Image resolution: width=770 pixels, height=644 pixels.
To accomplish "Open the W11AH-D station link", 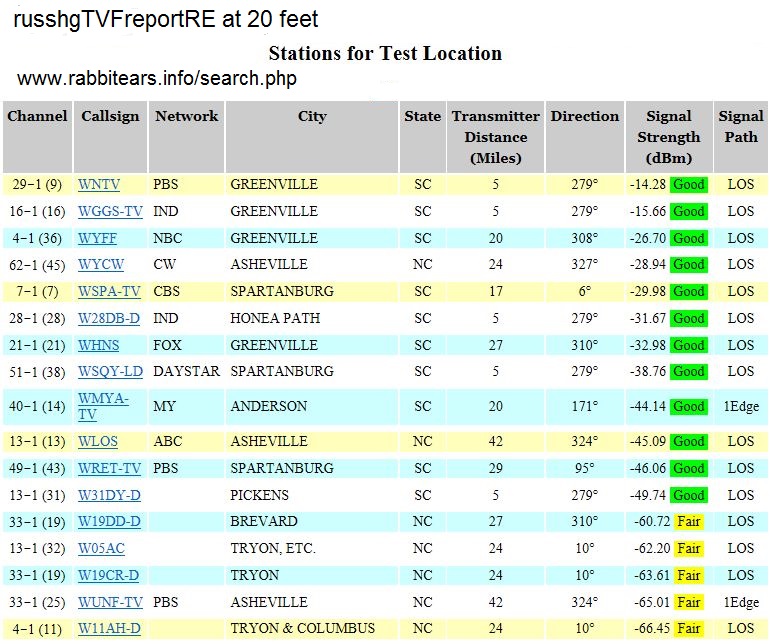I will (x=109, y=628).
